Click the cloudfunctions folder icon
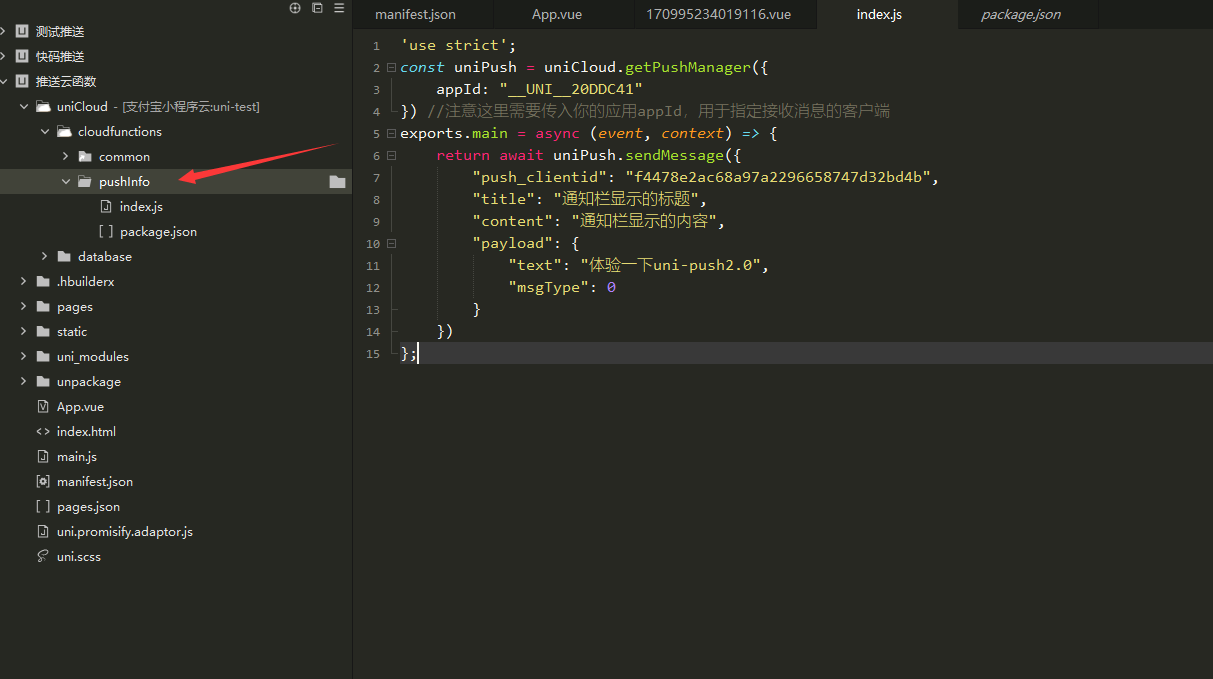1213x679 pixels. [x=64, y=132]
